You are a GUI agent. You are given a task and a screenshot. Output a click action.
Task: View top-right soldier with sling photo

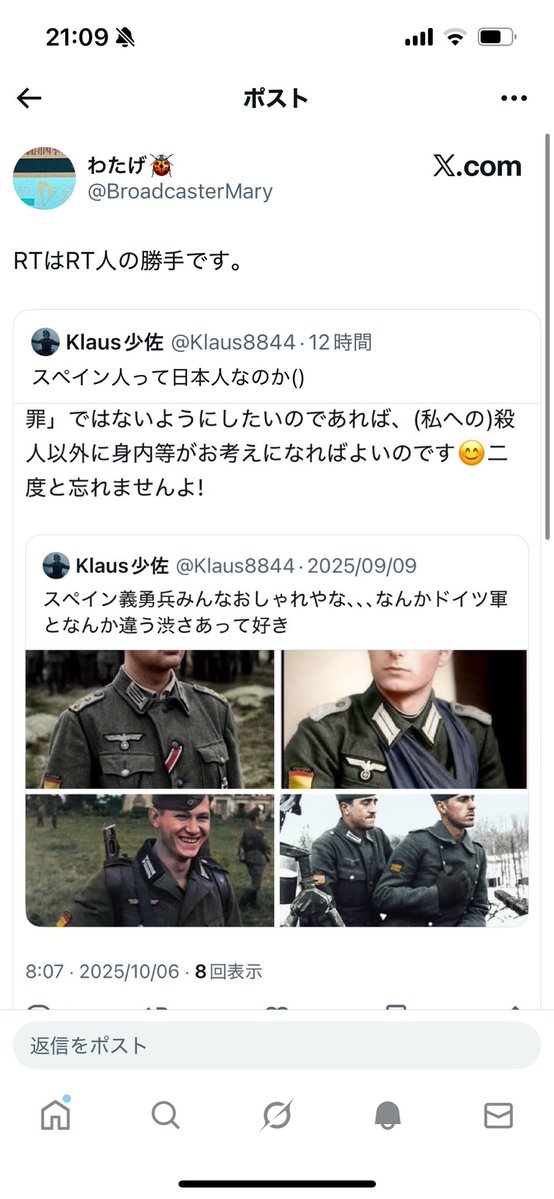pos(404,719)
